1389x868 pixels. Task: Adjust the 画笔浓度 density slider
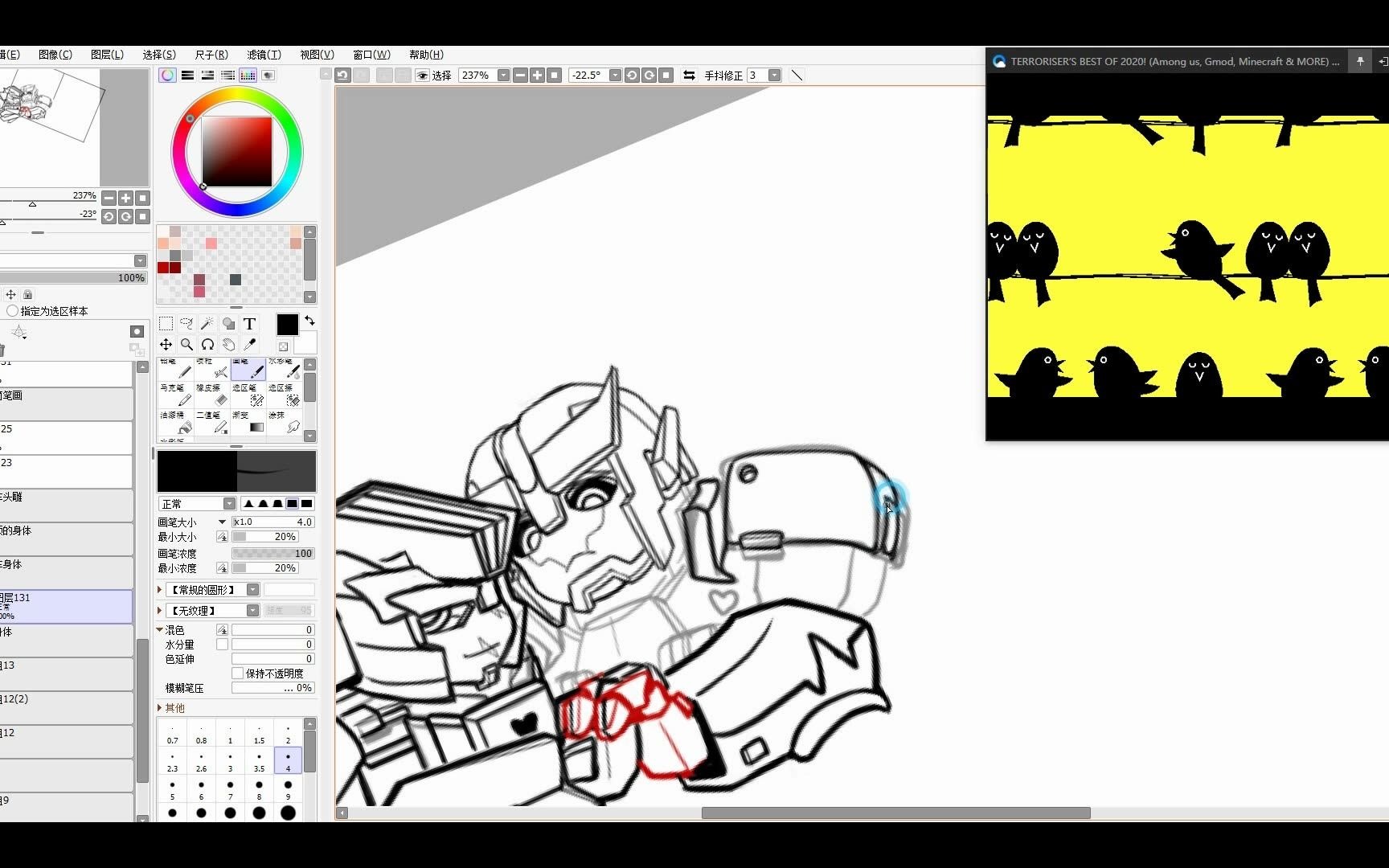pos(272,554)
